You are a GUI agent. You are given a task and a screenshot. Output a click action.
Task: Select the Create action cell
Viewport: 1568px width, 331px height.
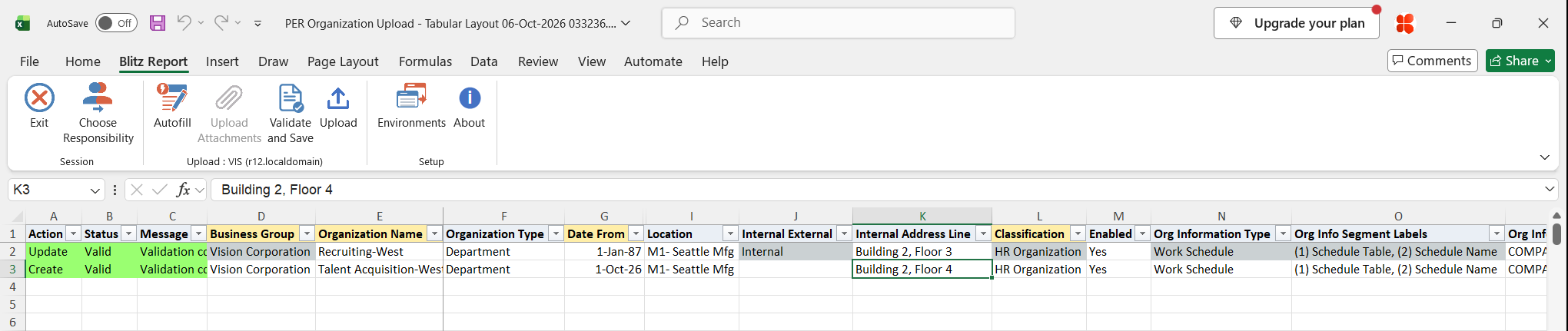click(x=54, y=269)
